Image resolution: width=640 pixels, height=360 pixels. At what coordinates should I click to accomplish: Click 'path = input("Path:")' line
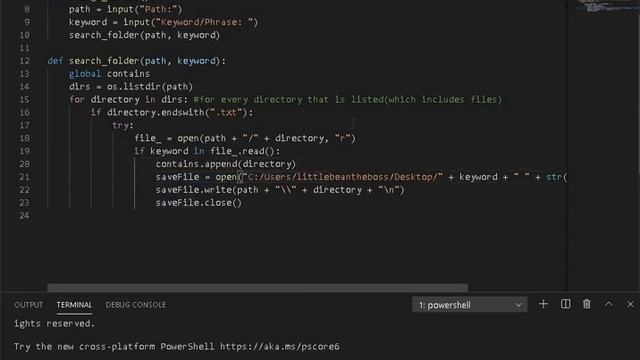pyautogui.click(x=125, y=9)
